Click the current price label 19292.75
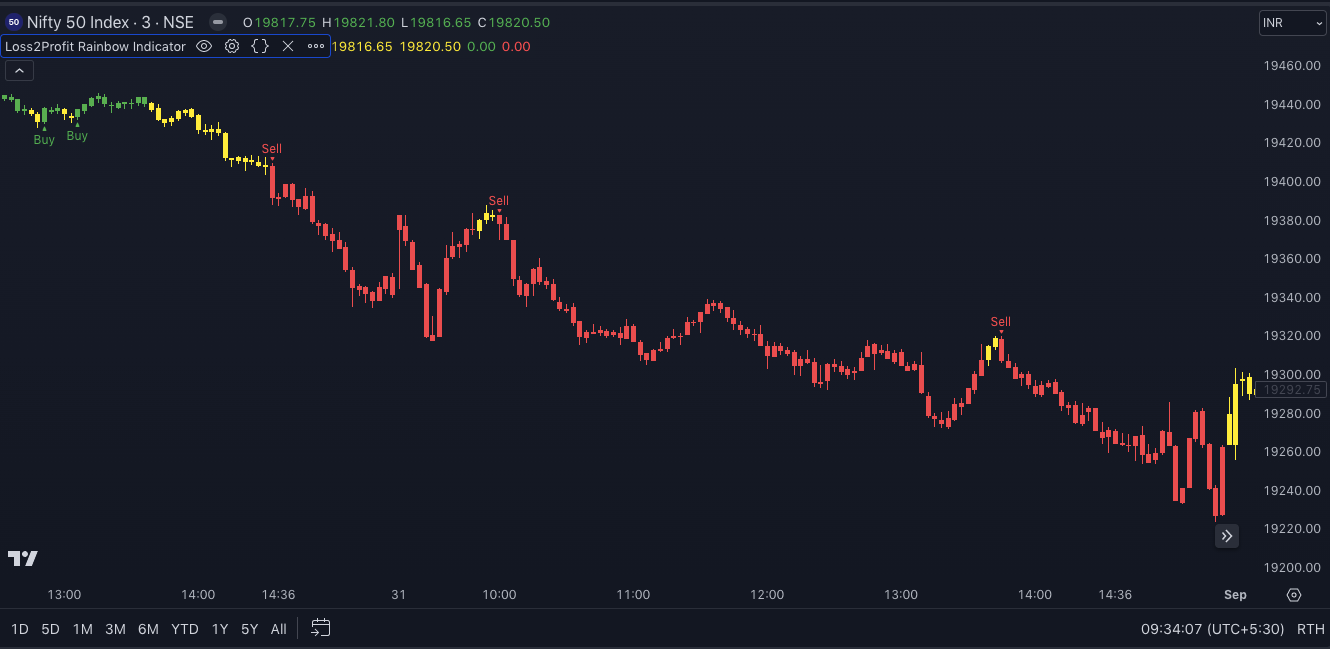The width and height of the screenshot is (1330, 649). coord(1292,390)
